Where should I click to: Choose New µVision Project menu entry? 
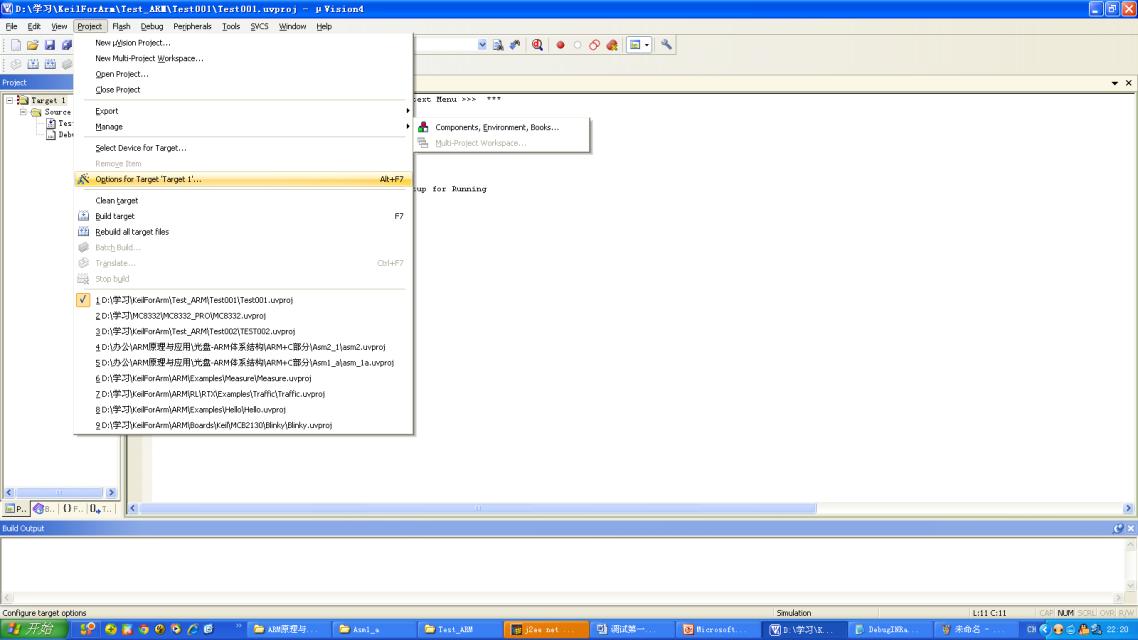243,43
